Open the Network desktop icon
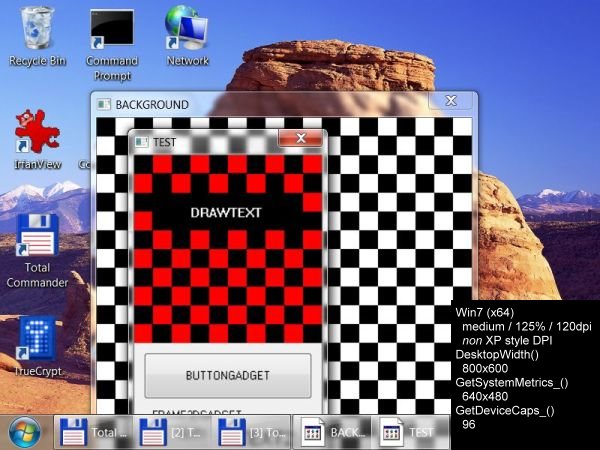 tap(187, 36)
